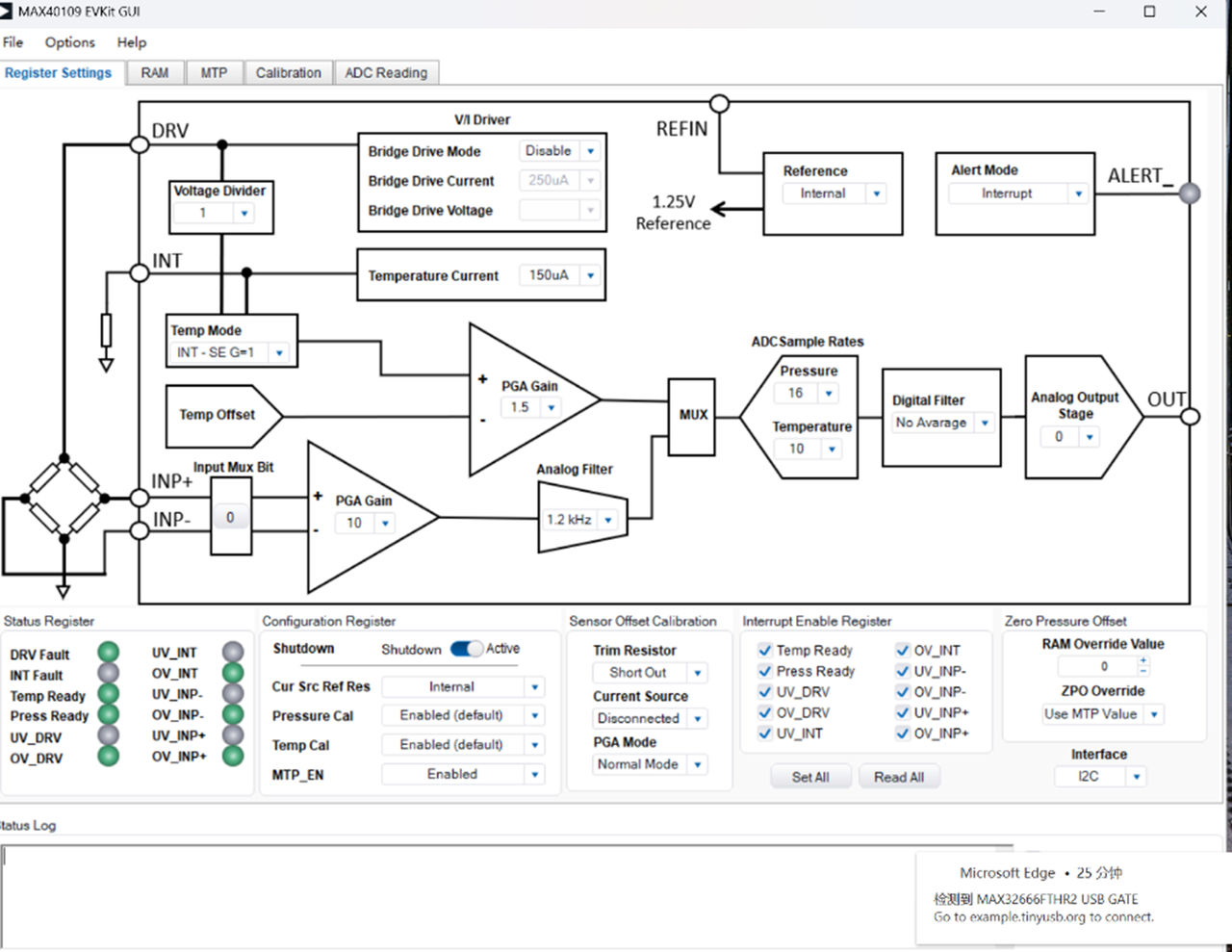The width and height of the screenshot is (1232, 952).
Task: Click the ALERT_ pin gray circle
Action: 1191,193
